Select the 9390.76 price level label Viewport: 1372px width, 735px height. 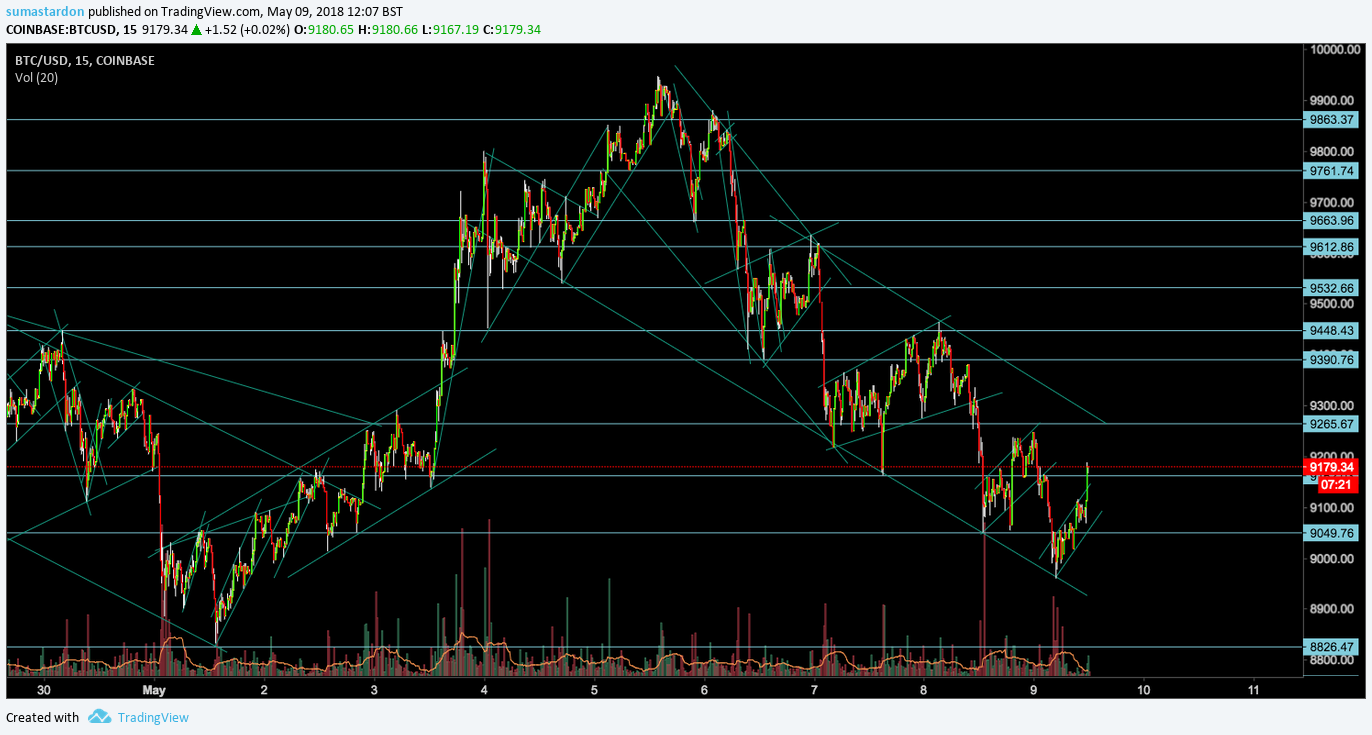point(1332,360)
